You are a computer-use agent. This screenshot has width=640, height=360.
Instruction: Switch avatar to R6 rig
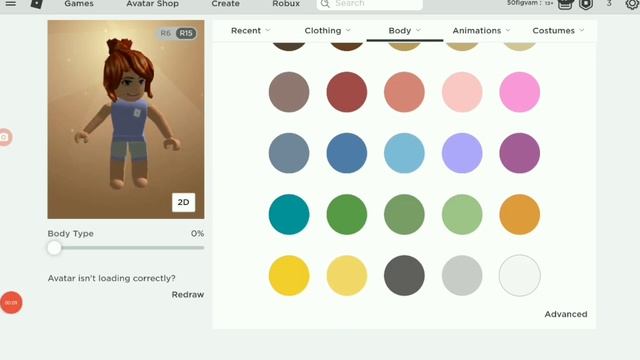[165, 33]
